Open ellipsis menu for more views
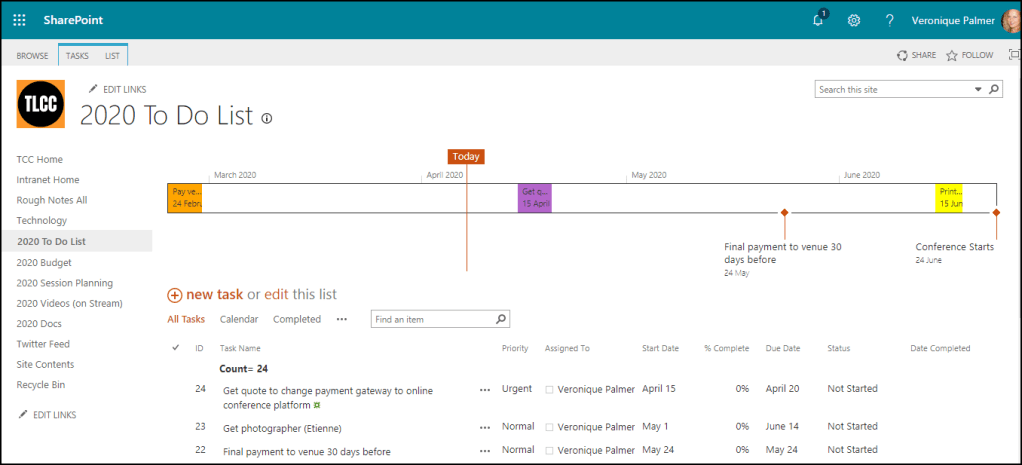 tap(342, 320)
